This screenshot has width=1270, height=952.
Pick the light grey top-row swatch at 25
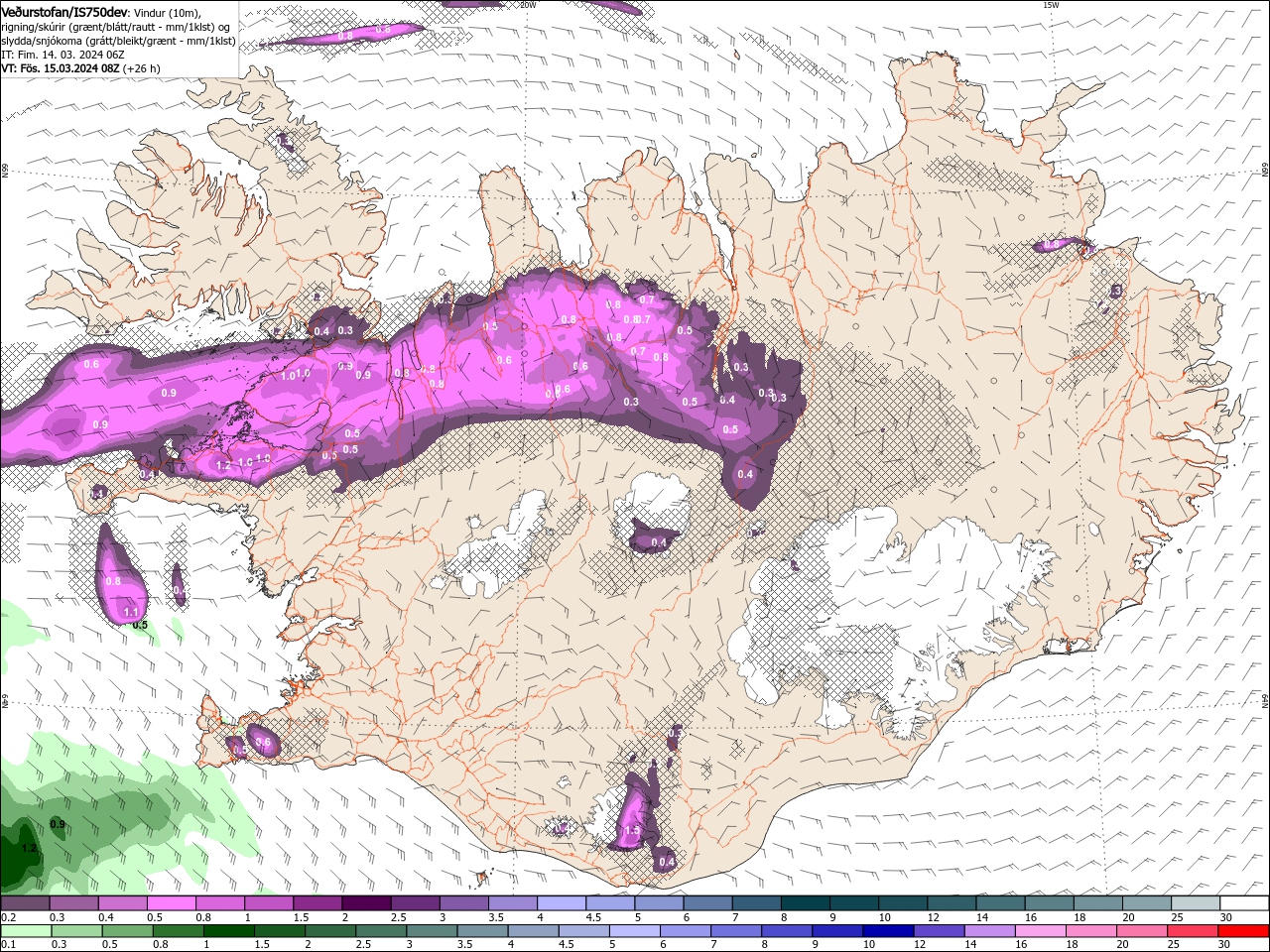click(x=1197, y=903)
